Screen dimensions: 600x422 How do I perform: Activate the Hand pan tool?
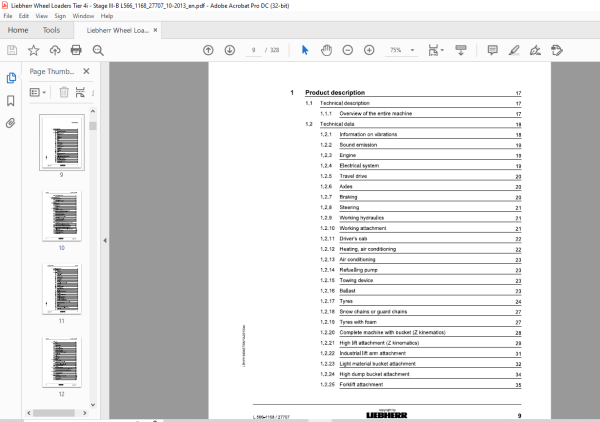click(326, 50)
